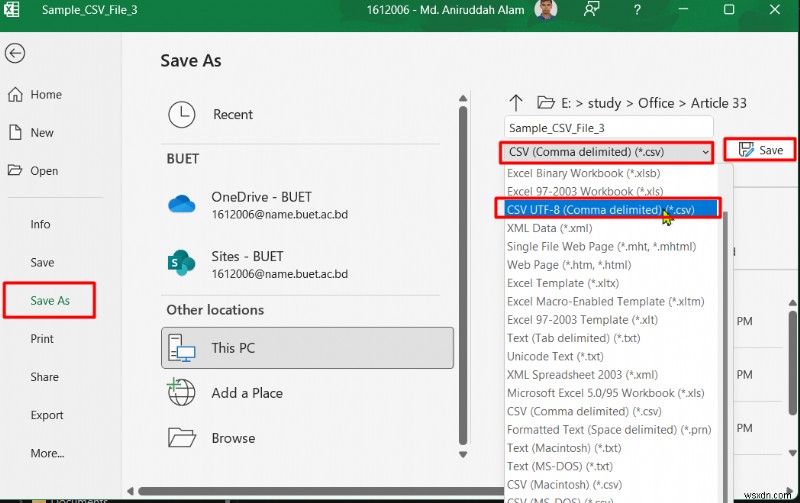The height and width of the screenshot is (503, 800).
Task: Click More... in the sidebar
Action: click(x=47, y=453)
